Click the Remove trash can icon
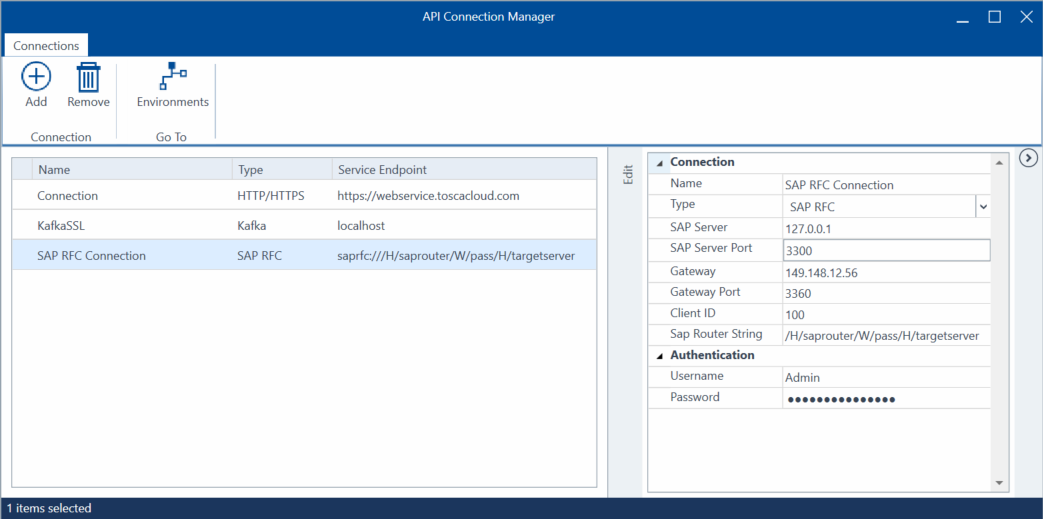The height and width of the screenshot is (519, 1043). (x=88, y=78)
